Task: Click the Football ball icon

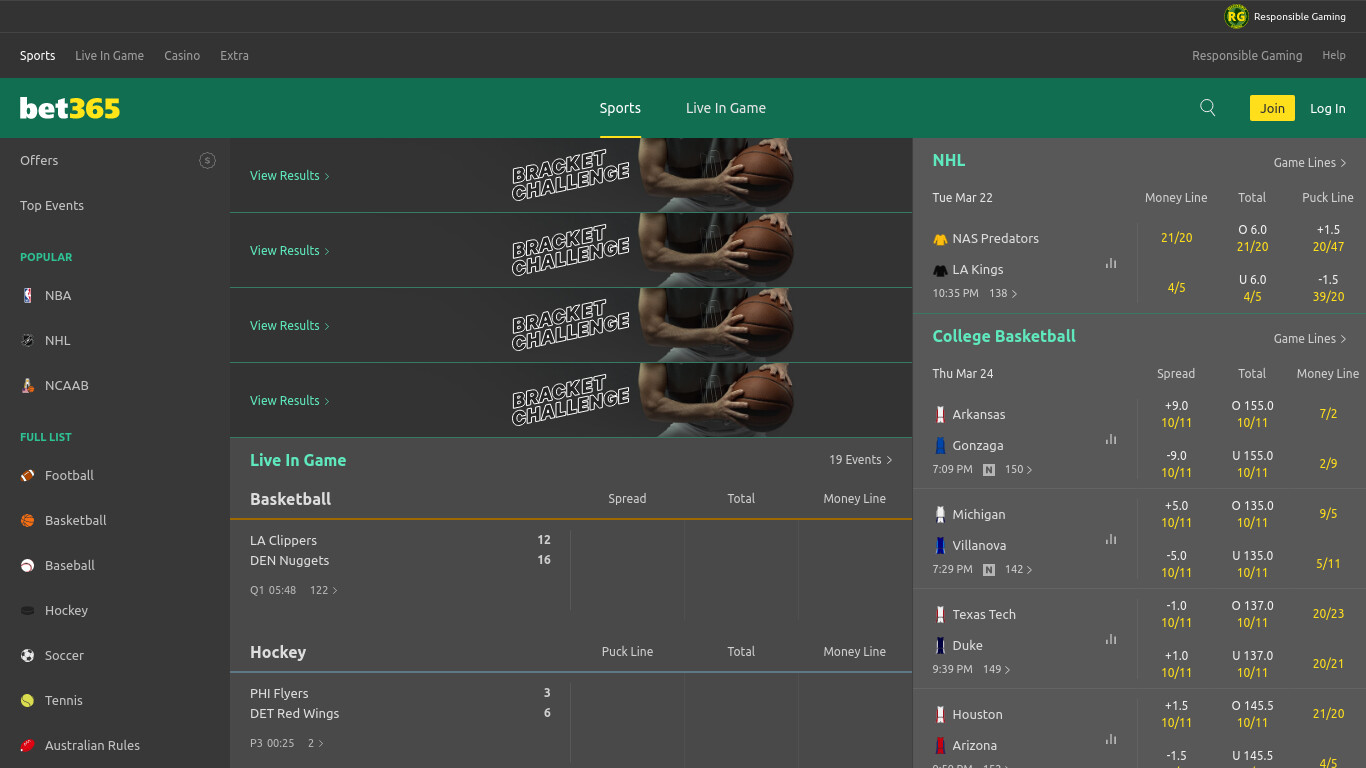Action: click(x=27, y=475)
